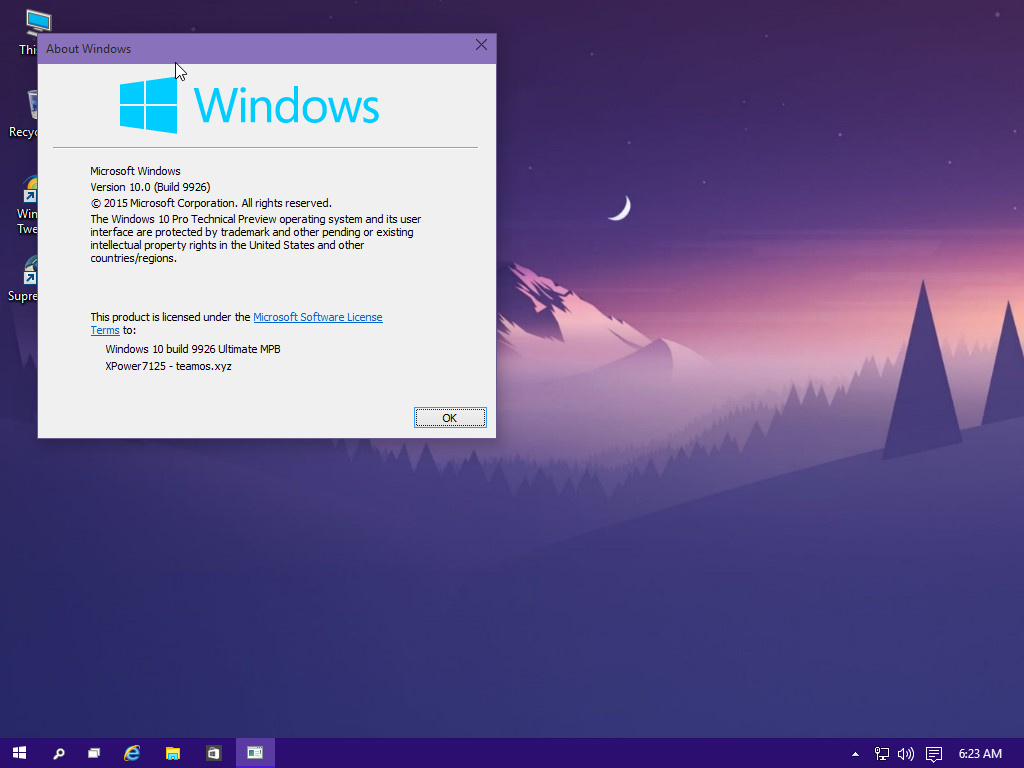The width and height of the screenshot is (1024, 768).
Task: Open Task View from the taskbar
Action: (x=94, y=753)
